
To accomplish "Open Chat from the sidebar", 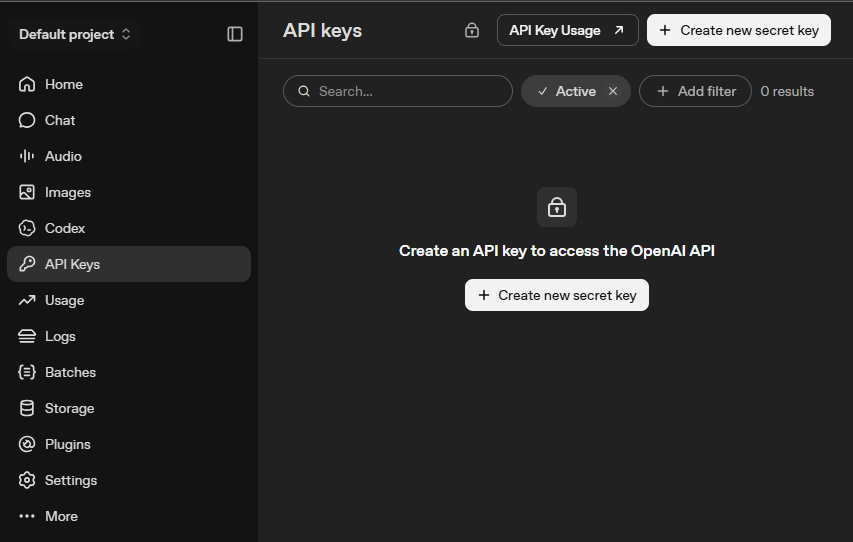I will click(60, 120).
